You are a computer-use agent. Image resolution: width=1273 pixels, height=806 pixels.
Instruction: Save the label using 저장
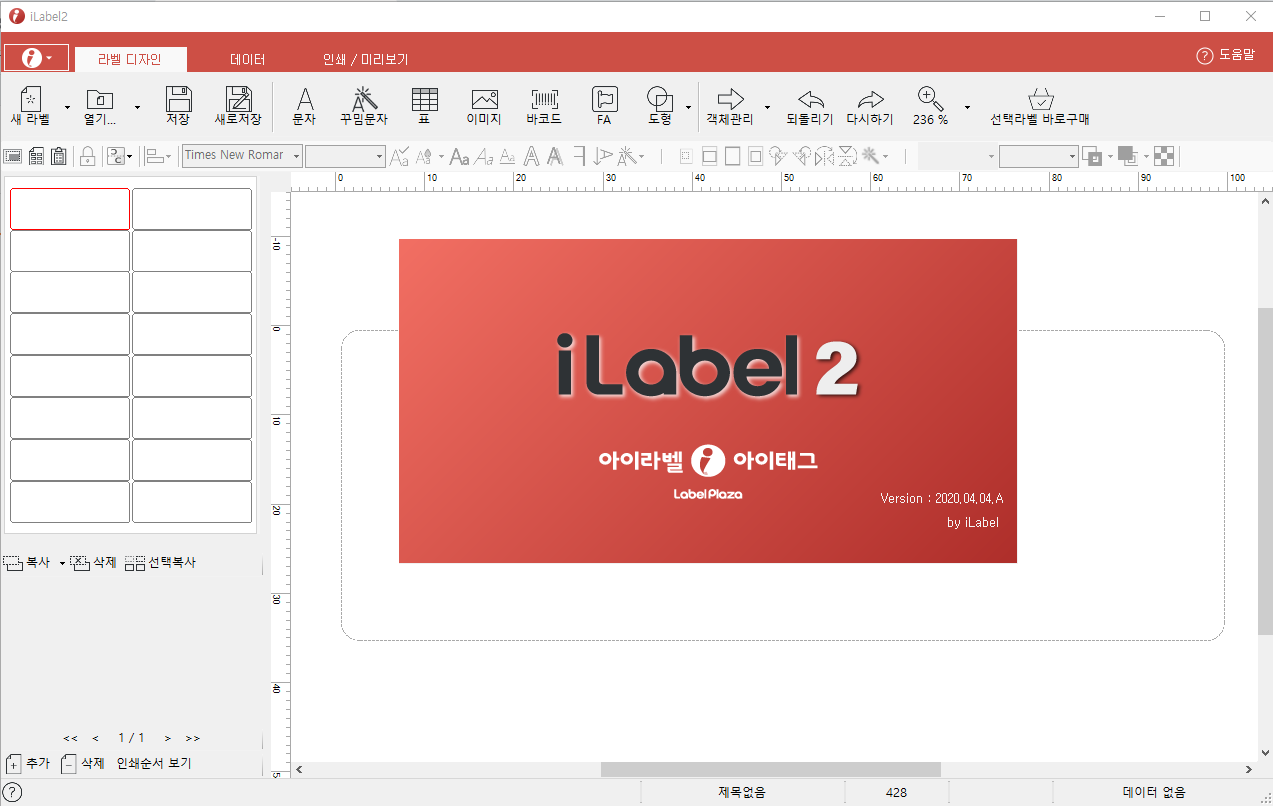pos(178,107)
